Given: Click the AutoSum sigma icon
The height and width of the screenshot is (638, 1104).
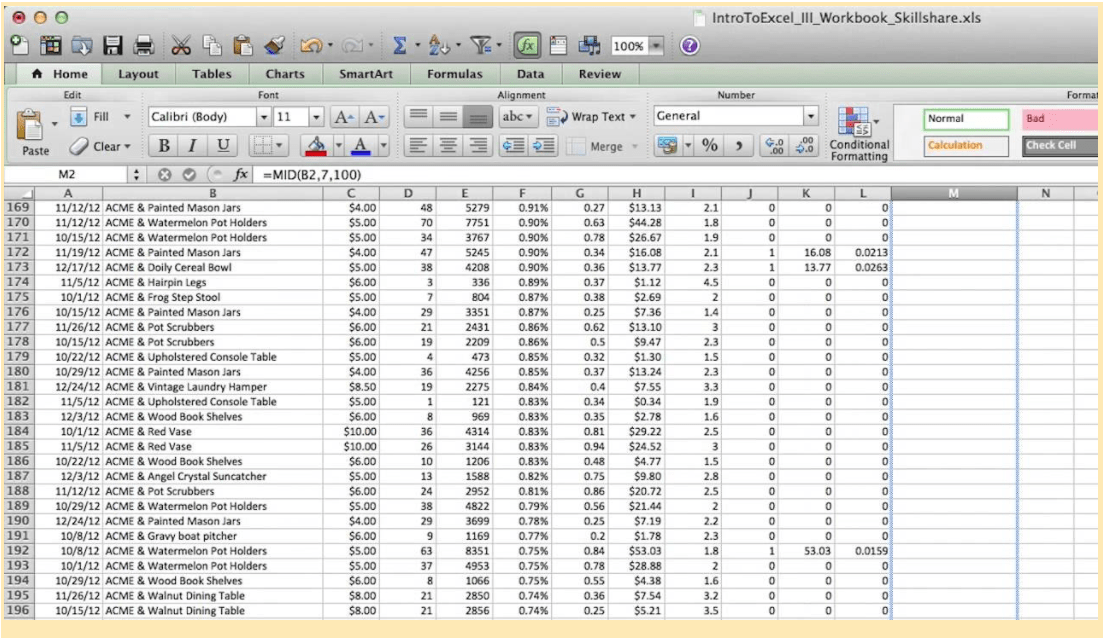Looking at the screenshot, I should (399, 46).
